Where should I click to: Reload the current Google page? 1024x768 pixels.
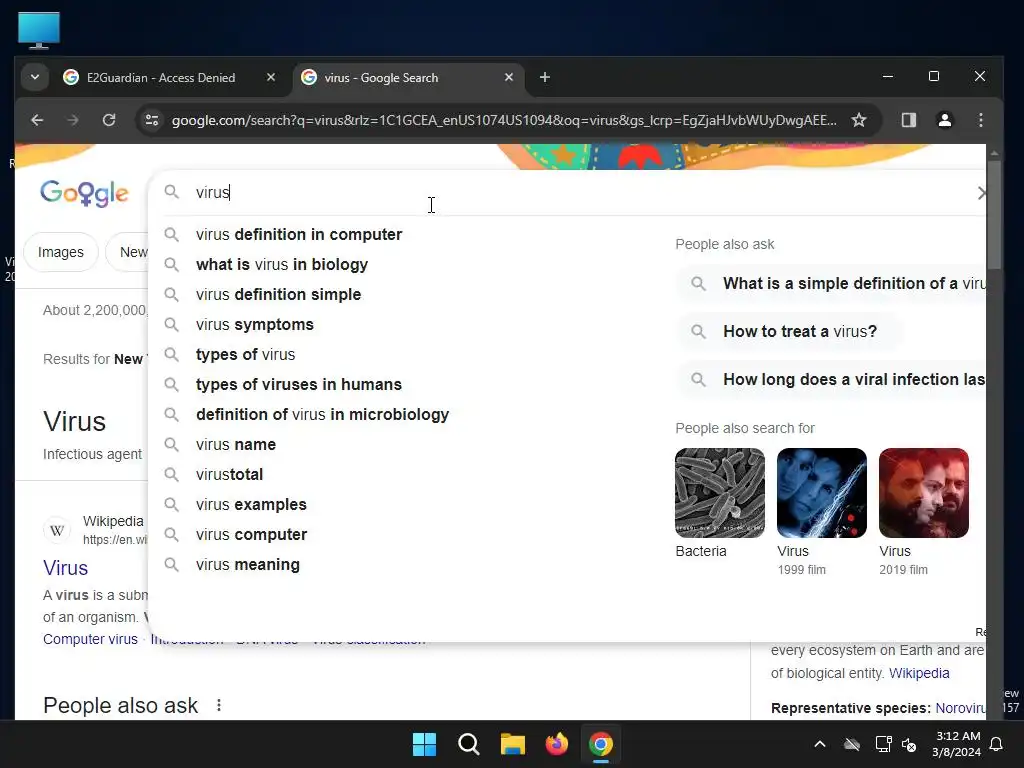[109, 120]
